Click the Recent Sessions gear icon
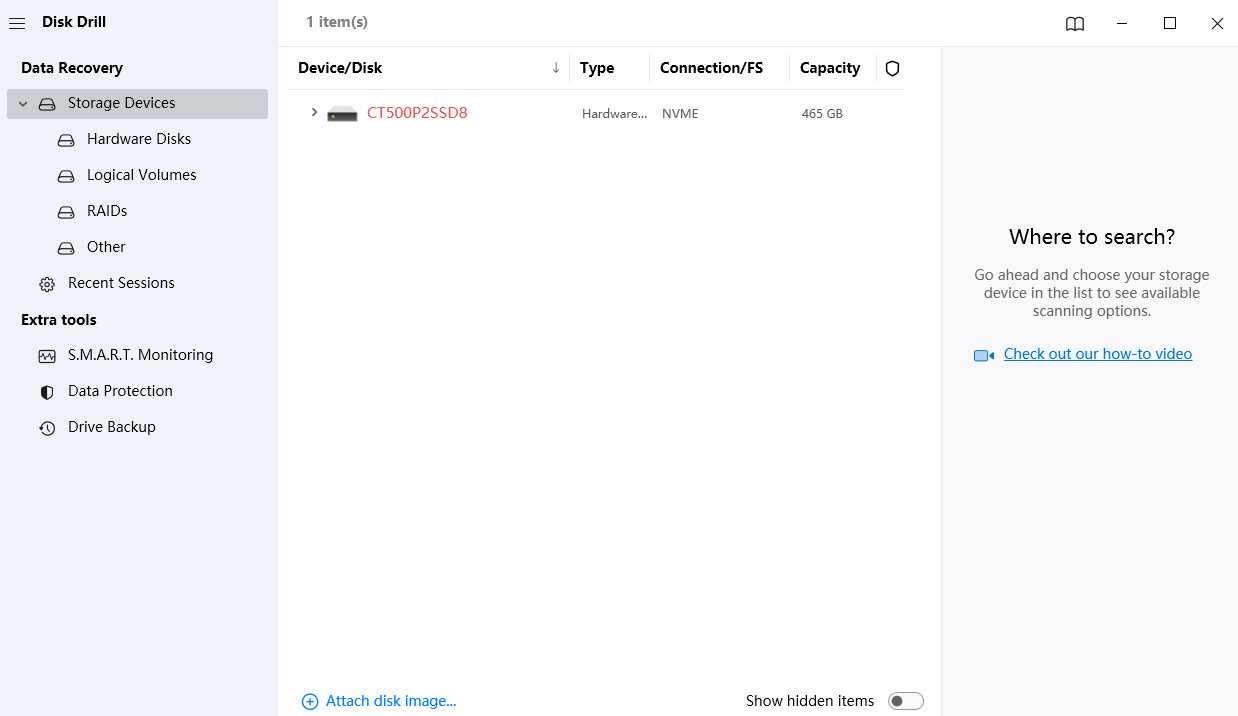The image size is (1238, 716). click(x=47, y=284)
